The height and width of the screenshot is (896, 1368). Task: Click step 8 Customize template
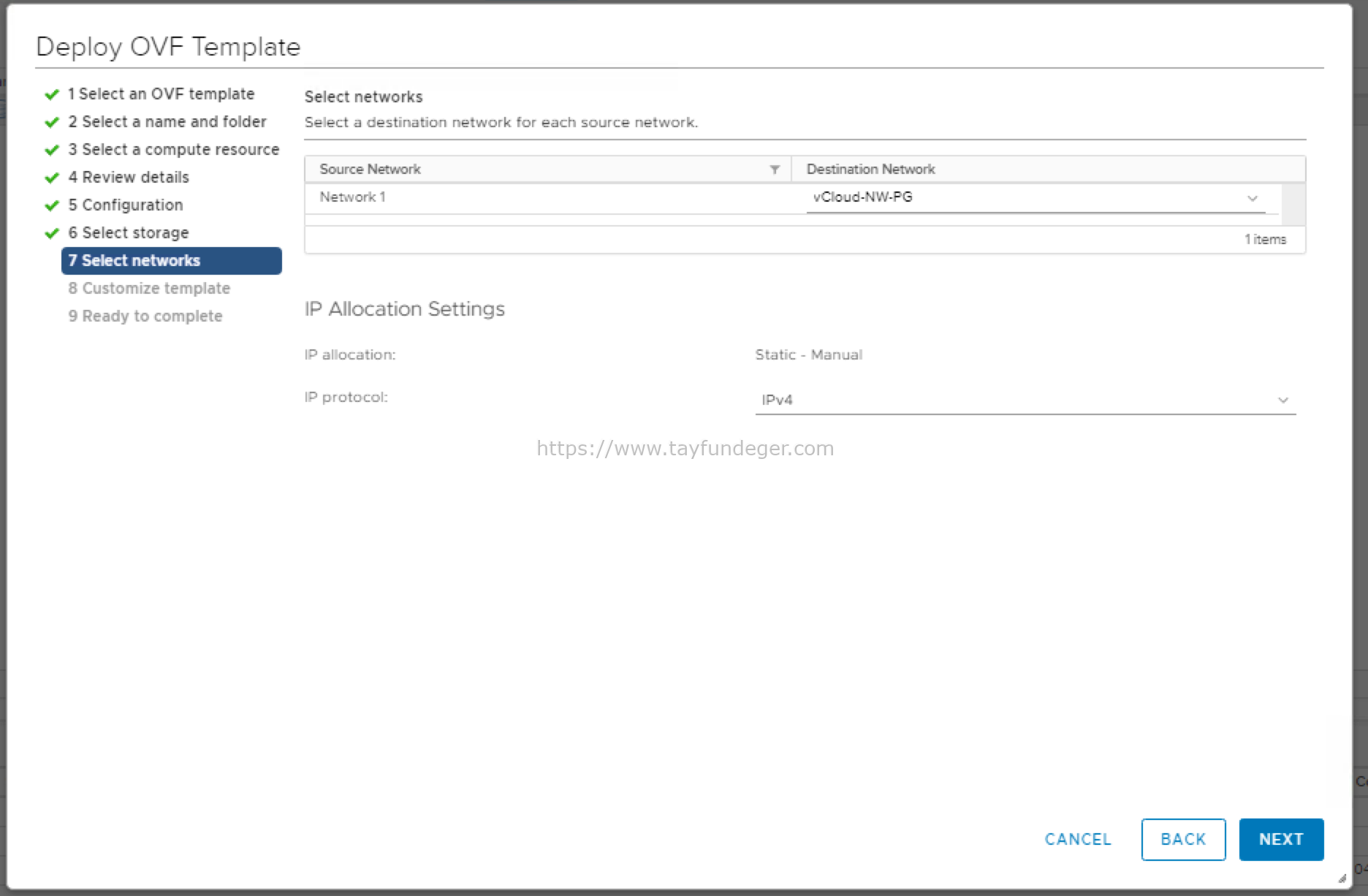[x=149, y=288]
